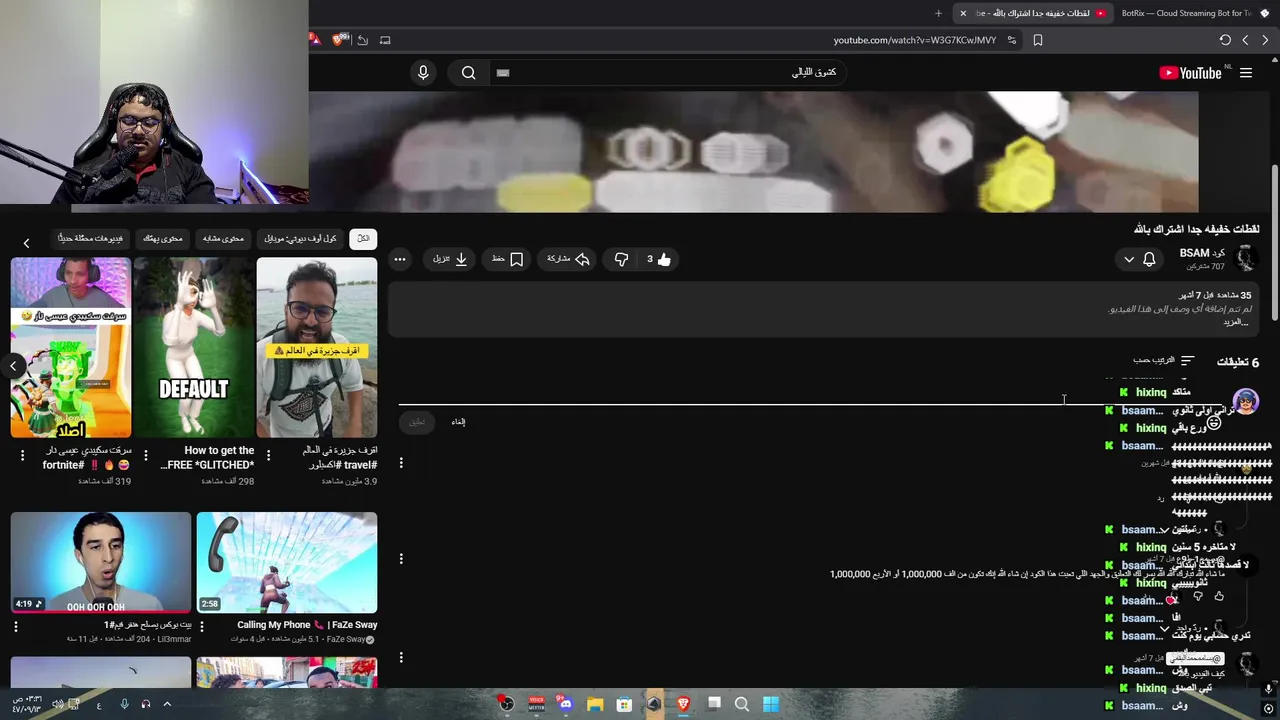
Task: Click the Calling My Phone | FaZe Sway title
Action: click(307, 625)
